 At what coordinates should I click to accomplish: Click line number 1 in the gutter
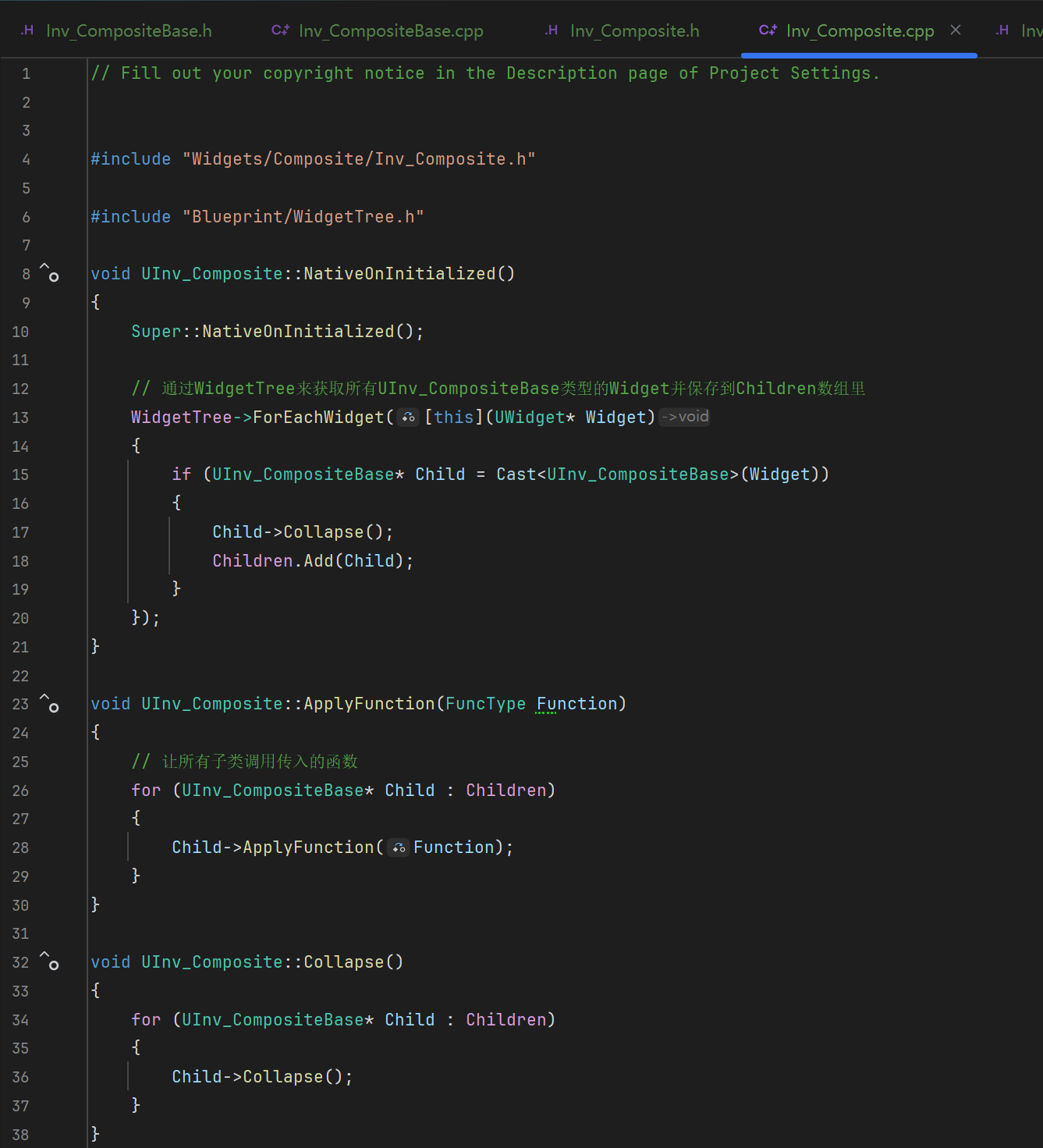click(x=26, y=73)
